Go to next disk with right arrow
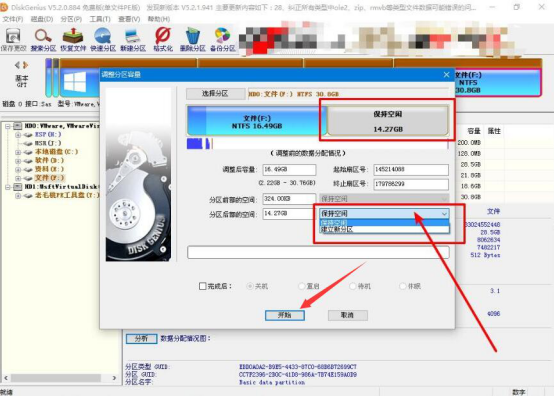 pyautogui.click(x=25, y=65)
